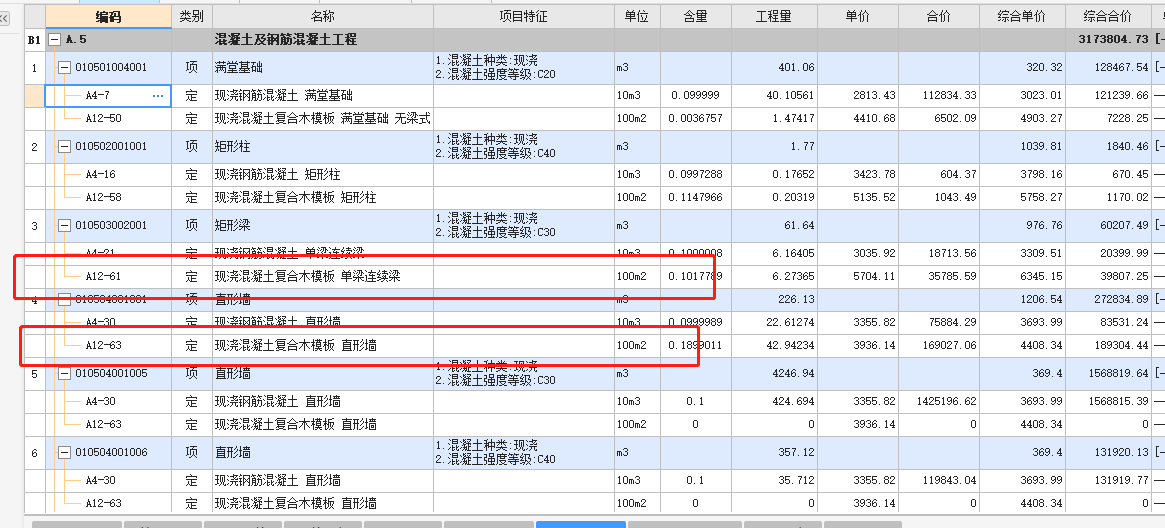Click the 单价 column header

pos(857,16)
